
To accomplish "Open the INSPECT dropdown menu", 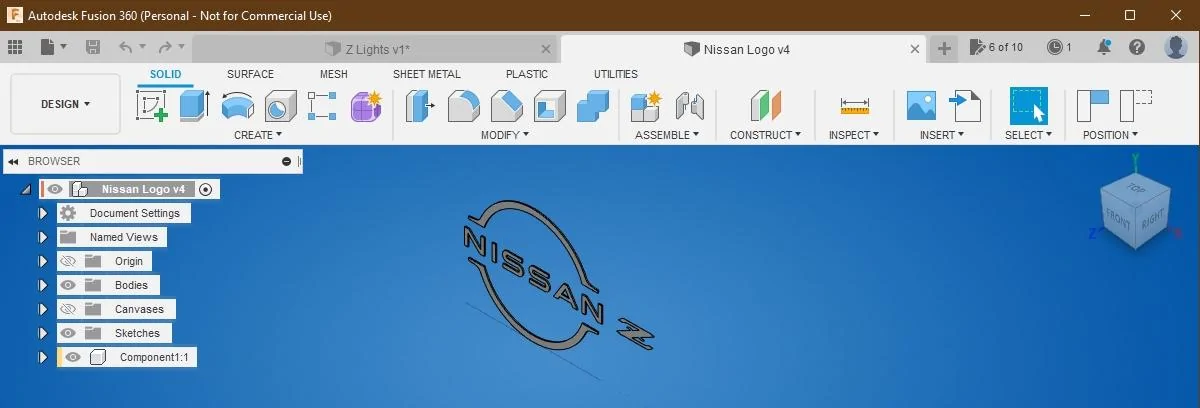I will 854,135.
